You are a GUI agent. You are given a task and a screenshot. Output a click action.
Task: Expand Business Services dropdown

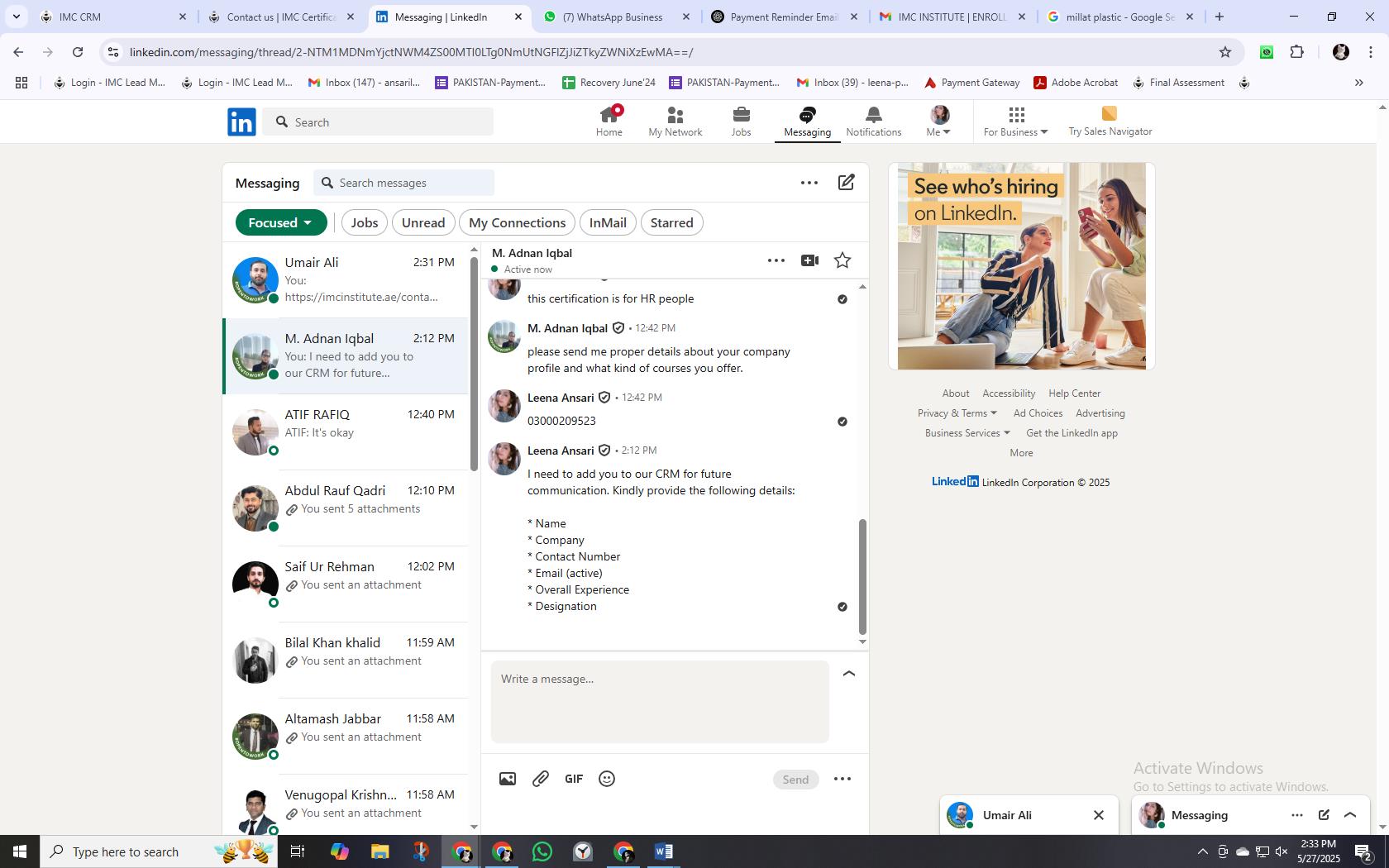(x=967, y=433)
